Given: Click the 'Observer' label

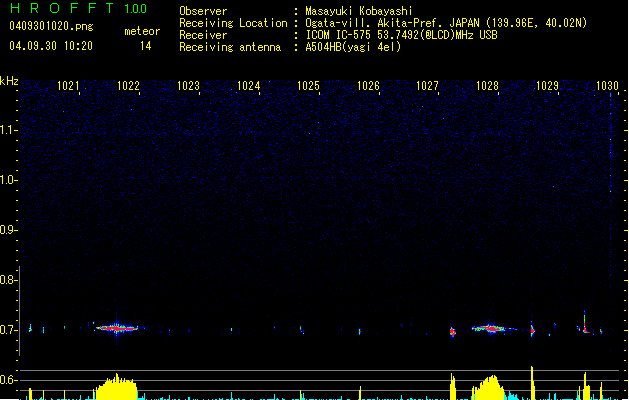Looking at the screenshot, I should [203, 11].
